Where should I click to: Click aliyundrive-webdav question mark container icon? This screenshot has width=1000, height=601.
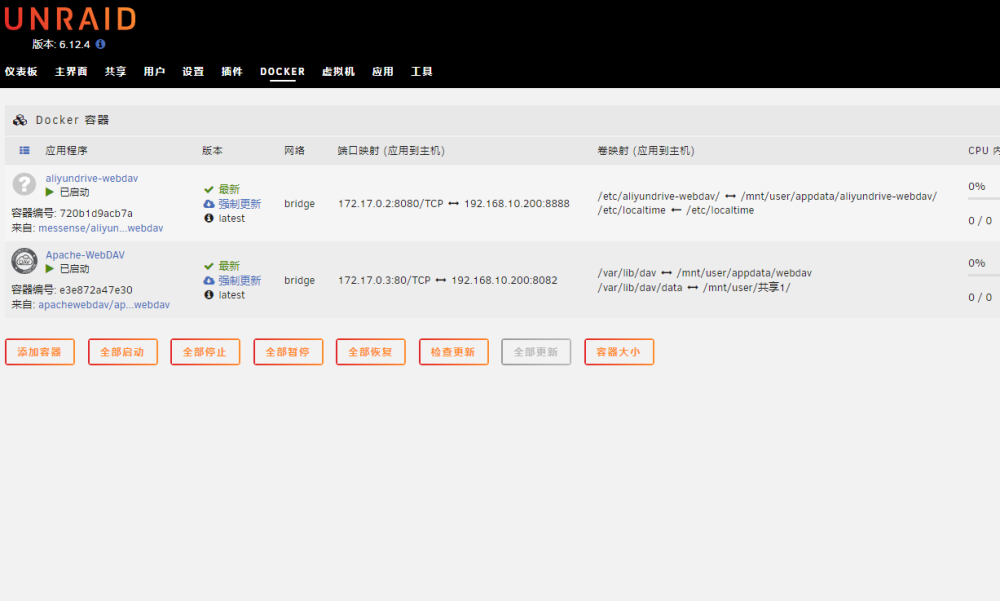(x=24, y=184)
